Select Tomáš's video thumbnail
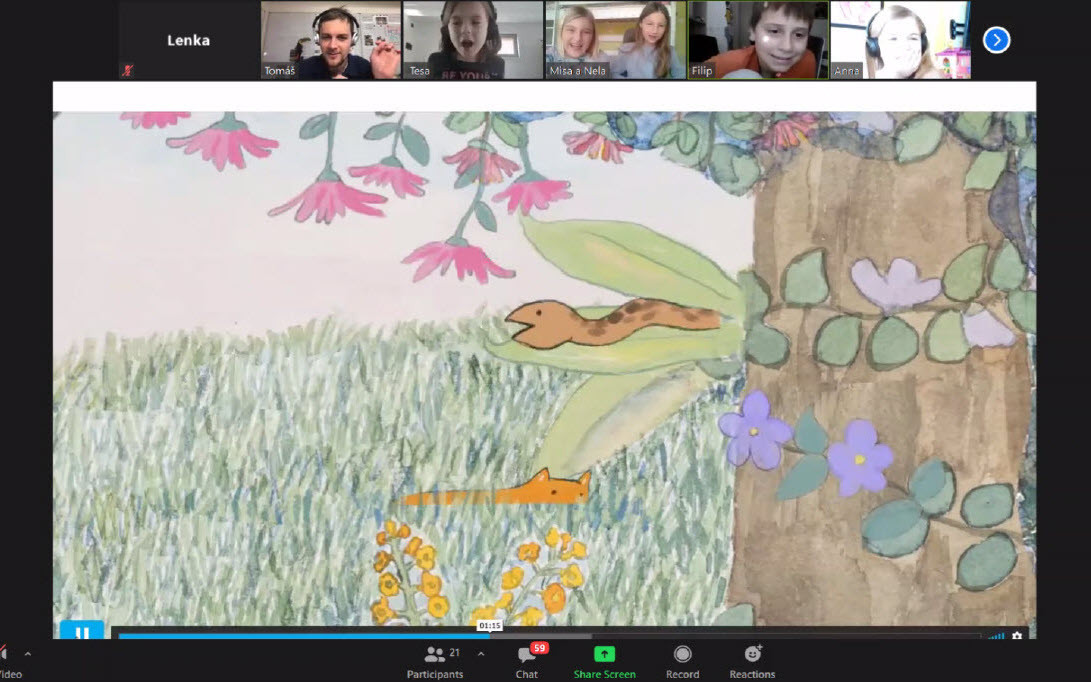Image resolution: width=1091 pixels, height=682 pixels. tap(331, 40)
